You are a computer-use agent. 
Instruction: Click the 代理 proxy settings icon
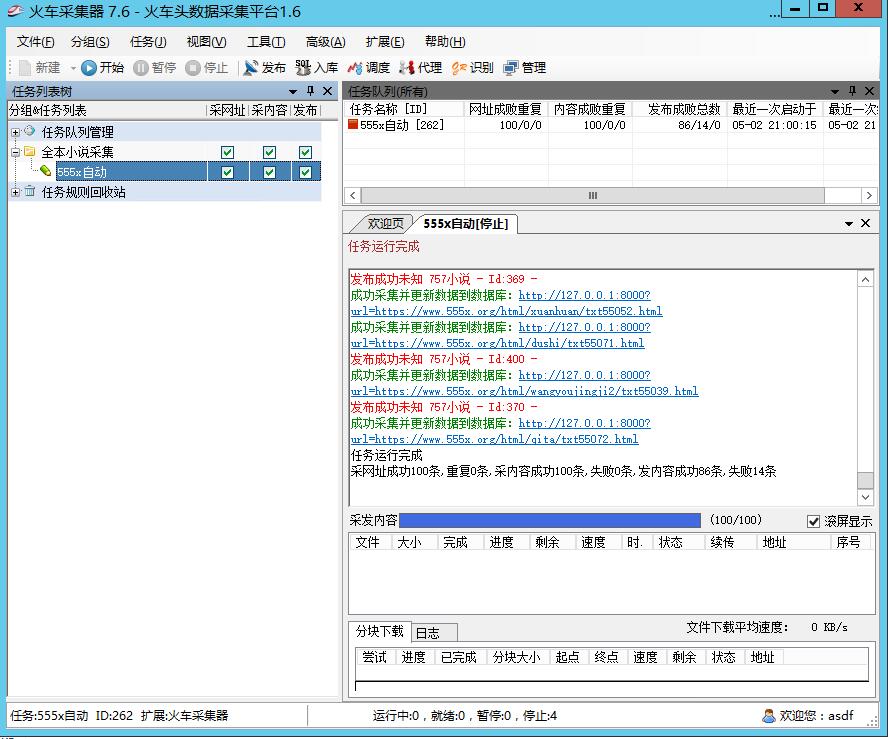click(x=421, y=68)
